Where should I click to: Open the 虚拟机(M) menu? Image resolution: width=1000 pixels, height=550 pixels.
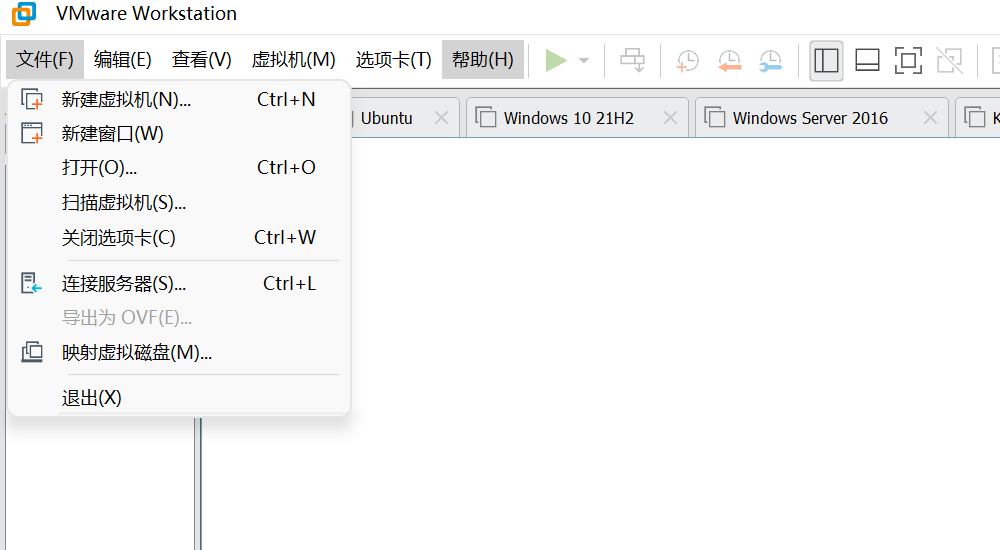pos(293,60)
